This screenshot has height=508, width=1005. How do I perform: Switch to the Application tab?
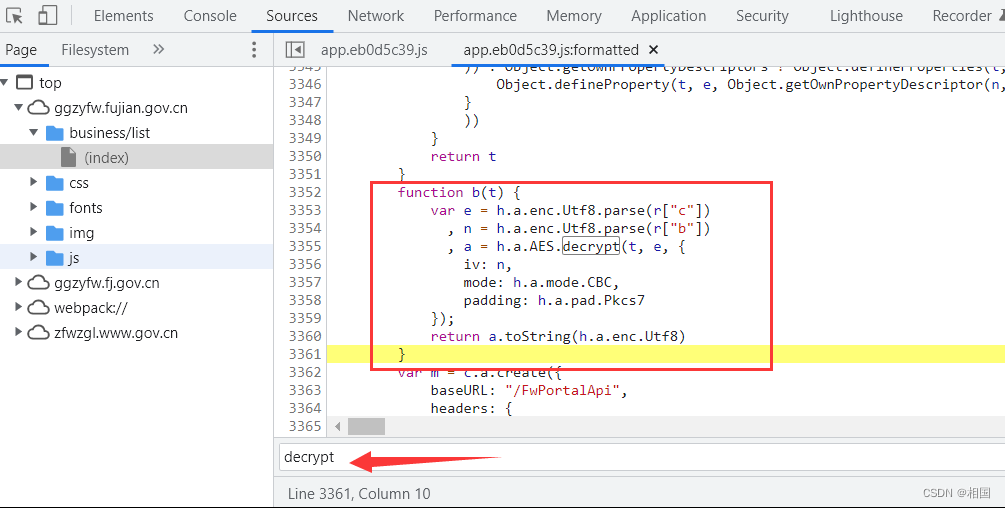(669, 16)
